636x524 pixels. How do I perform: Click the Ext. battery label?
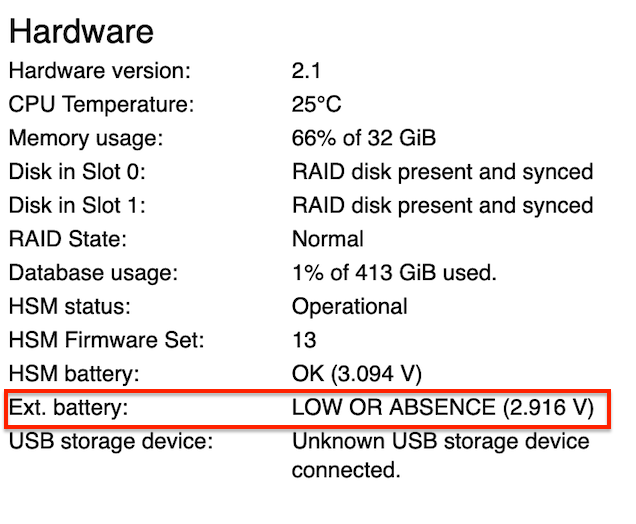point(69,408)
